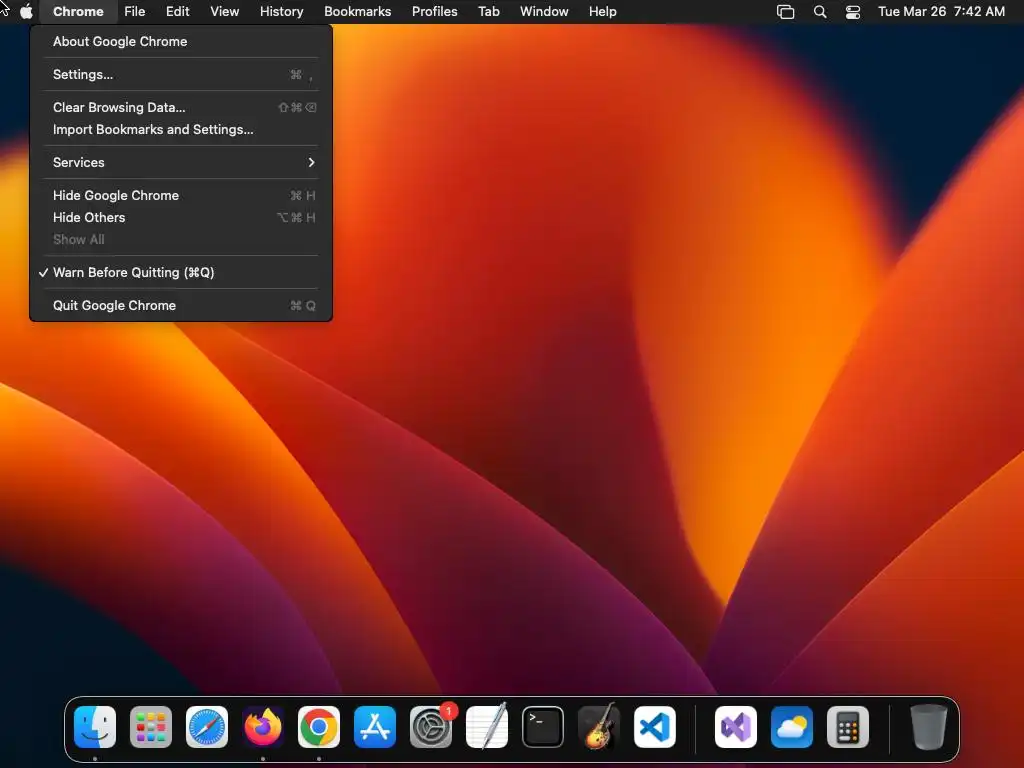
Task: Expand the Services submenu
Action: [x=181, y=163]
